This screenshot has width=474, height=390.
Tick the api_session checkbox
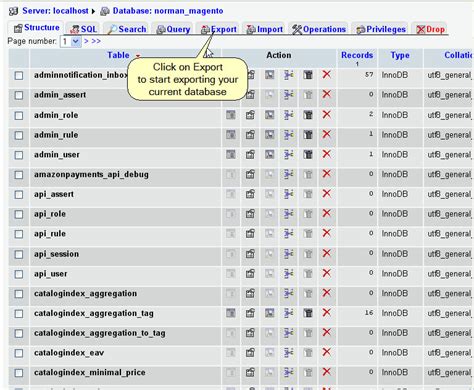(x=19, y=254)
